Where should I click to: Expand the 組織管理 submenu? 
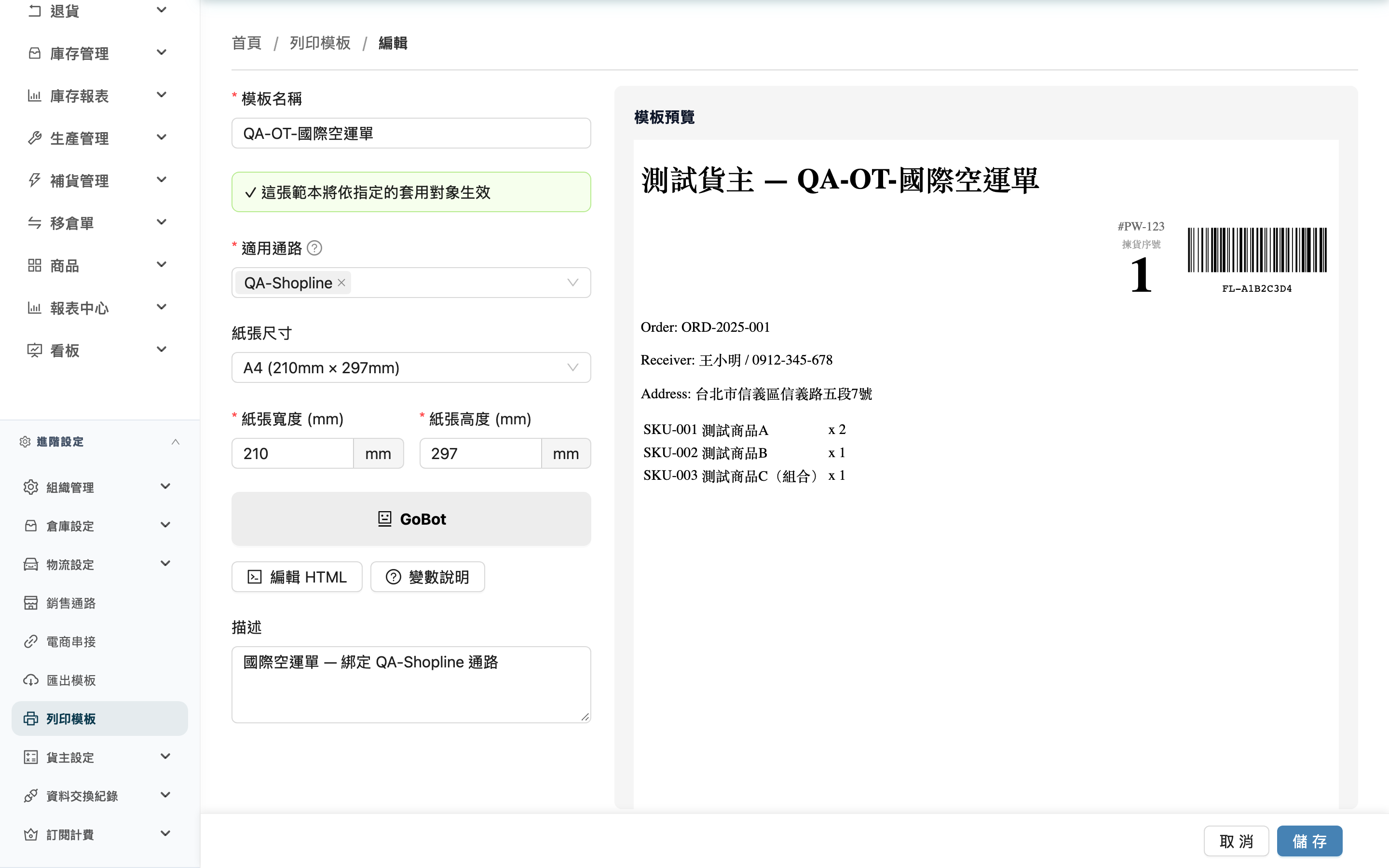(165, 487)
